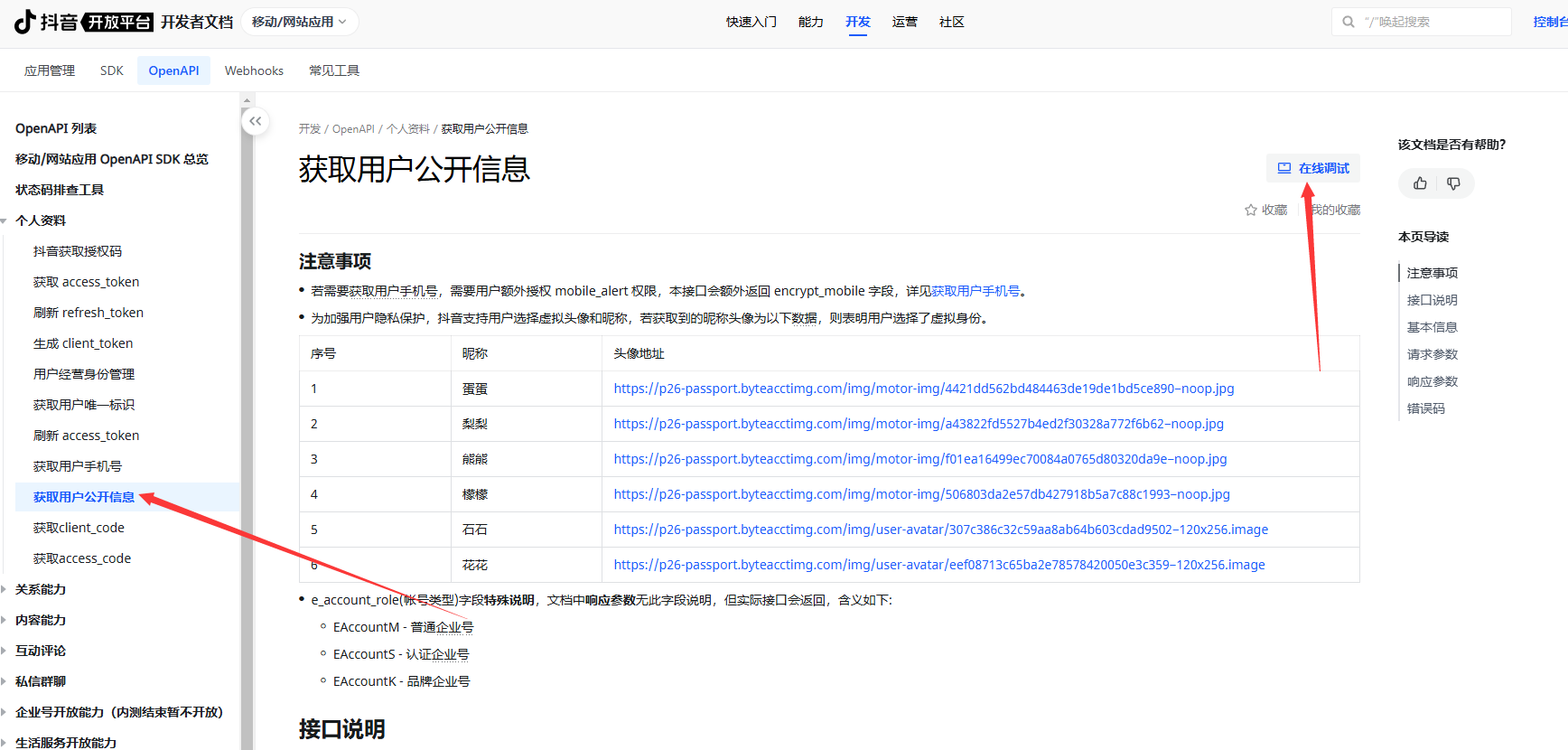Open 获取access_code doc
1568x750 pixels.
pyautogui.click(x=82, y=558)
